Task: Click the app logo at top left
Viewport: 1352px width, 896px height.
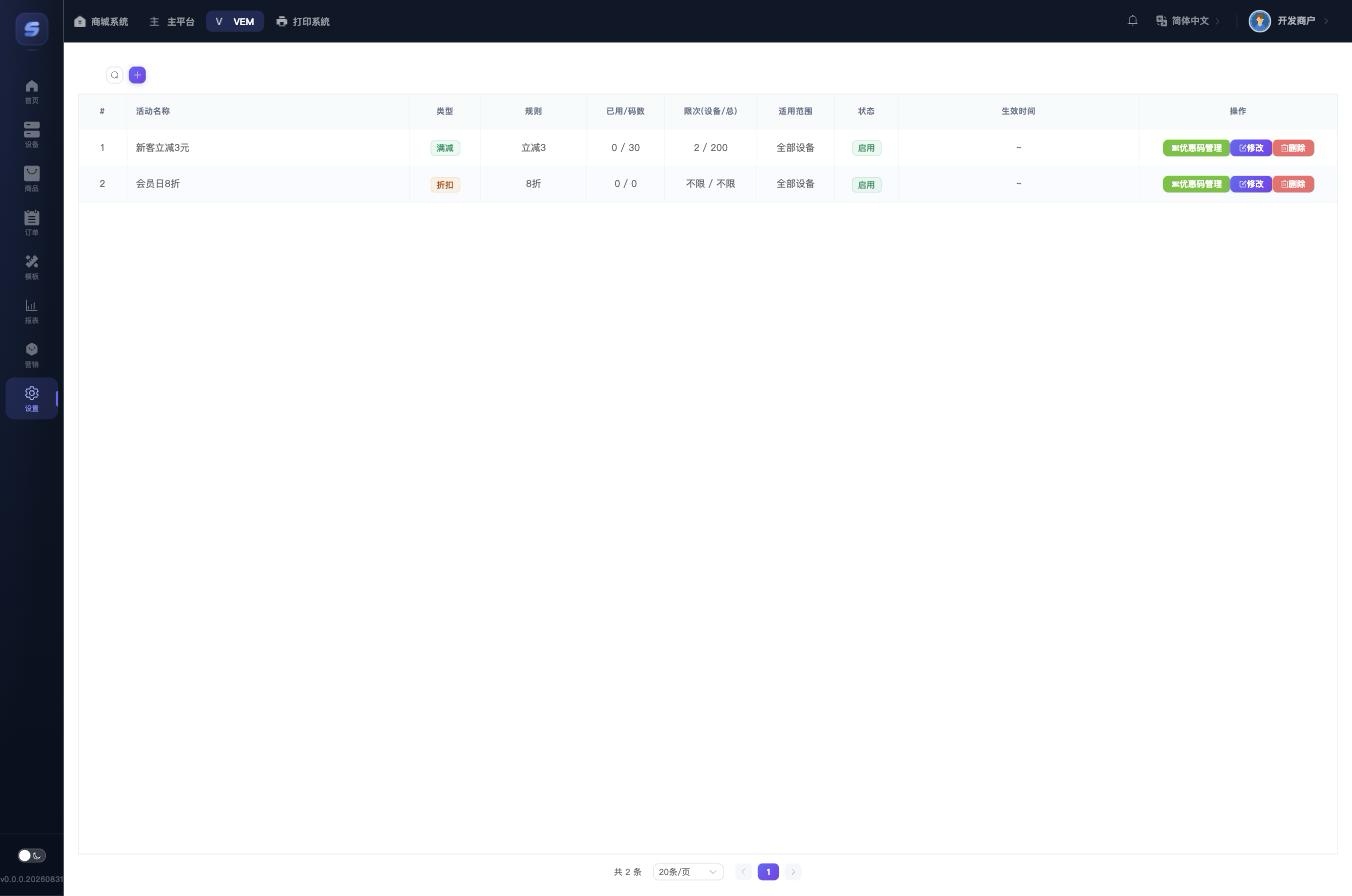Action: [32, 28]
